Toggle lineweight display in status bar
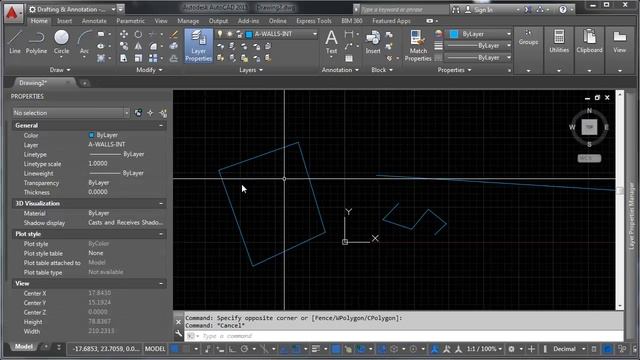 (x=316, y=349)
